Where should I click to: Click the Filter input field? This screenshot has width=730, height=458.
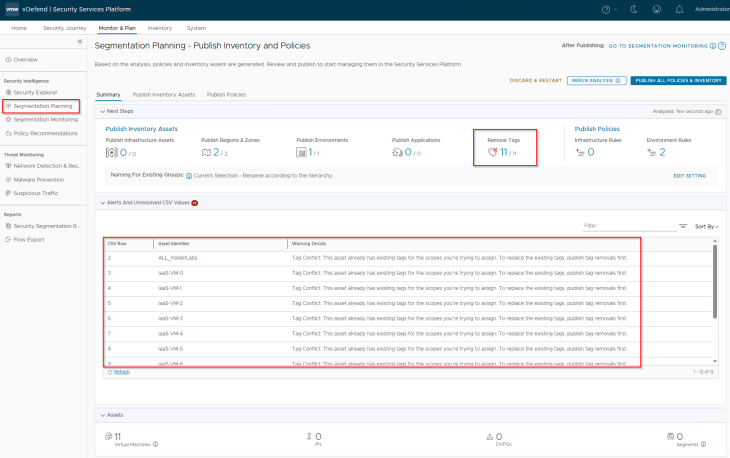pyautogui.click(x=625, y=226)
